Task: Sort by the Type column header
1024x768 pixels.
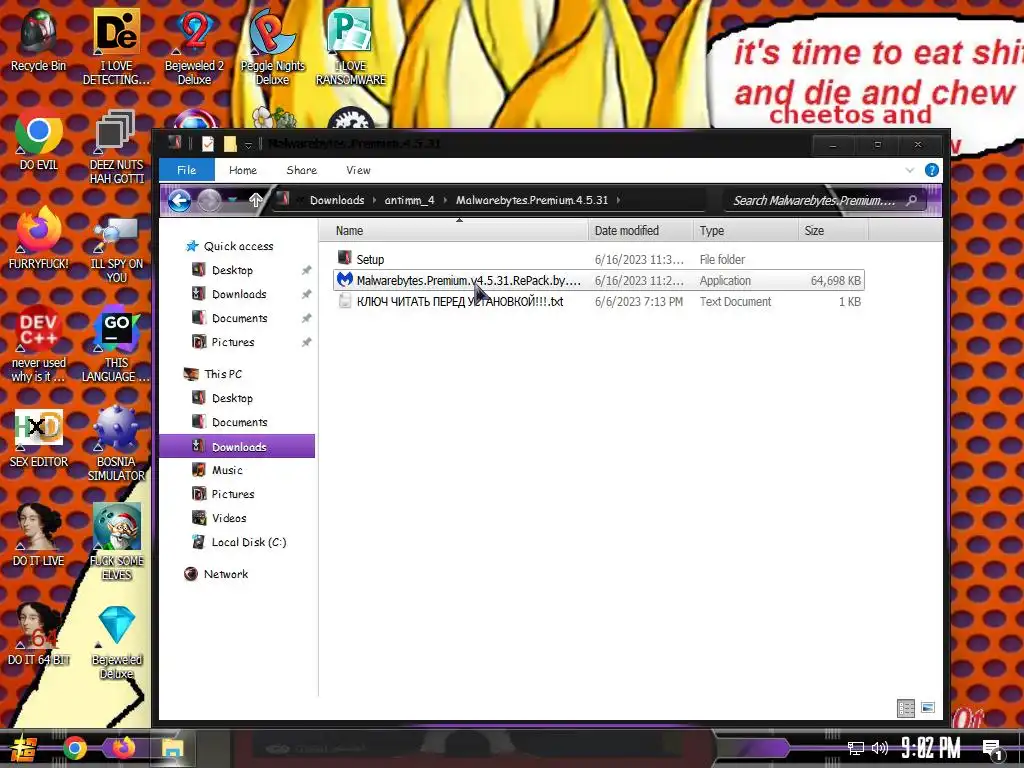Action: click(745, 231)
